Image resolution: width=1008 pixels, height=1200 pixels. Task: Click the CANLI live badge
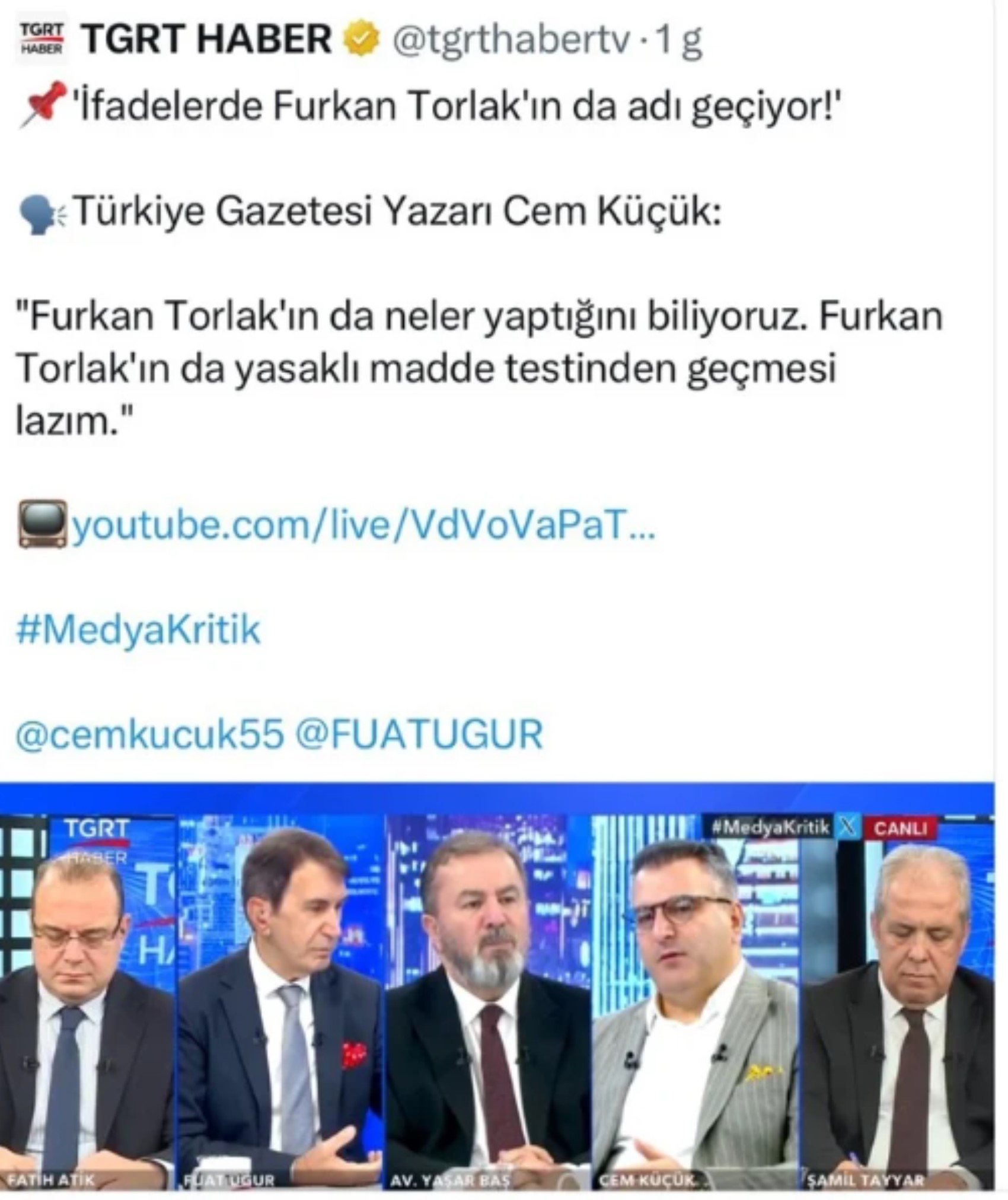click(x=899, y=828)
